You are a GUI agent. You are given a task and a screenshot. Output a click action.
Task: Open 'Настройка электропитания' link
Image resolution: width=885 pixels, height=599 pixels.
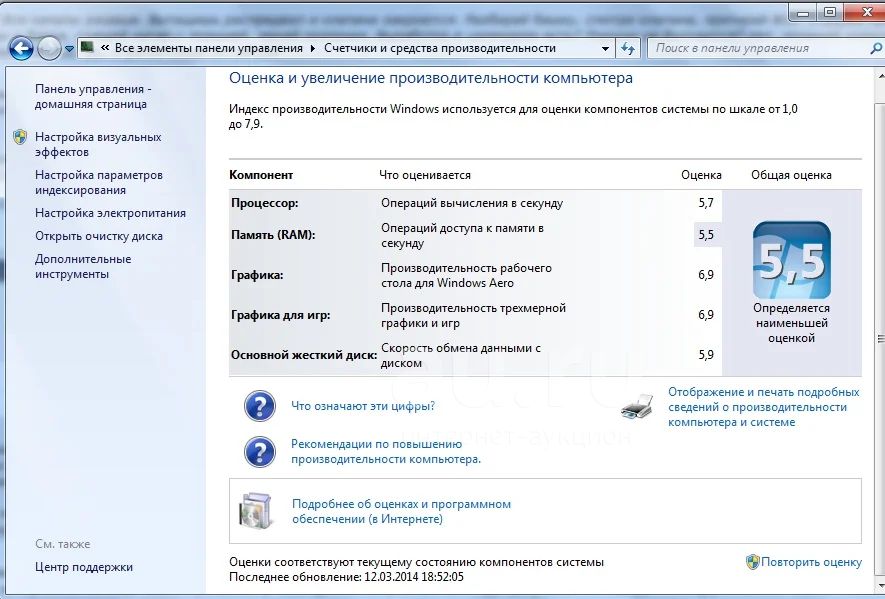(110, 213)
